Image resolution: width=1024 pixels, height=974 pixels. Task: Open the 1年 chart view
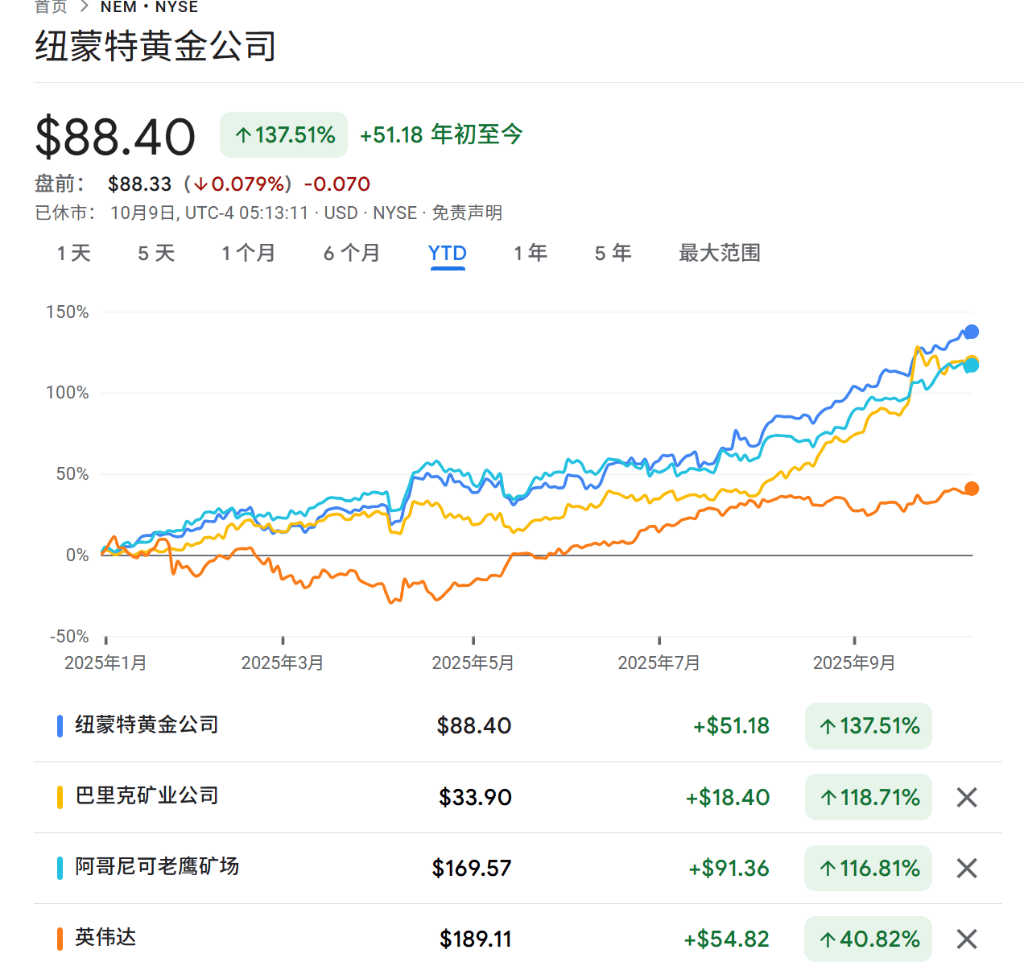point(530,253)
